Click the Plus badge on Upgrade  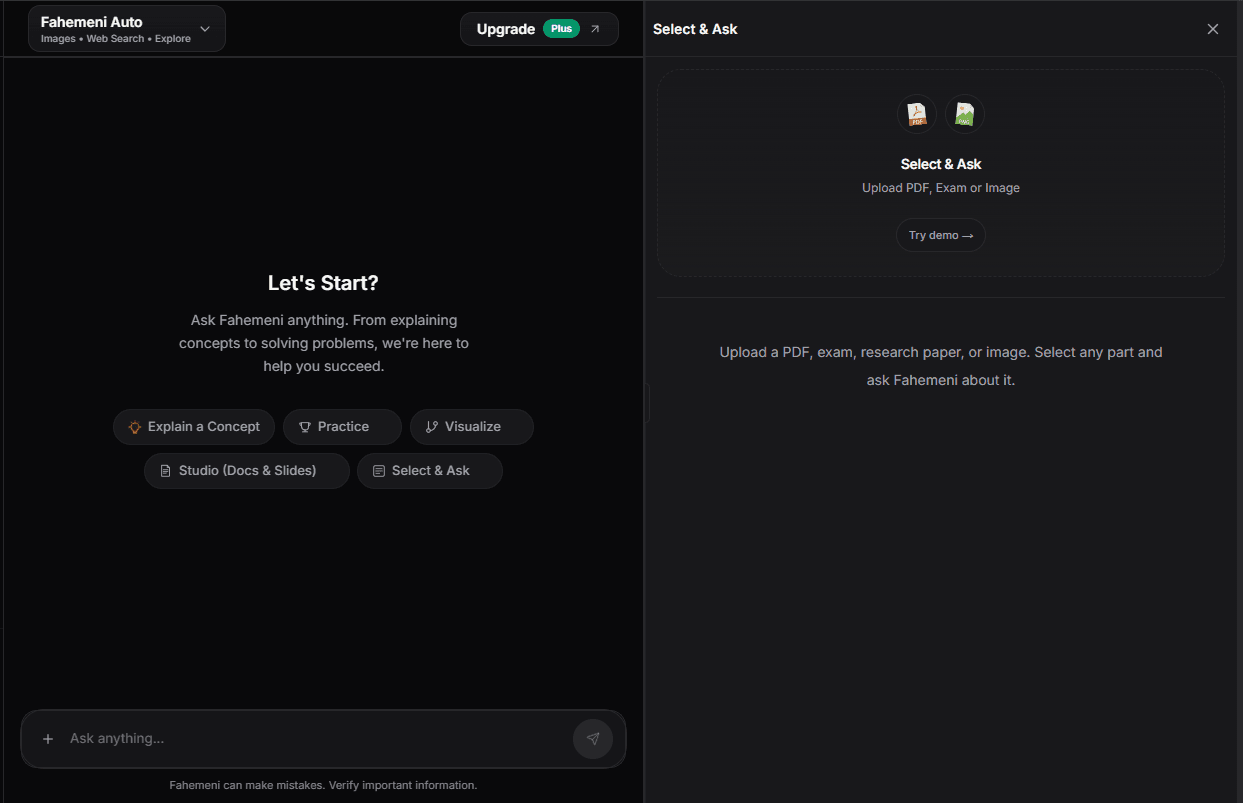561,29
